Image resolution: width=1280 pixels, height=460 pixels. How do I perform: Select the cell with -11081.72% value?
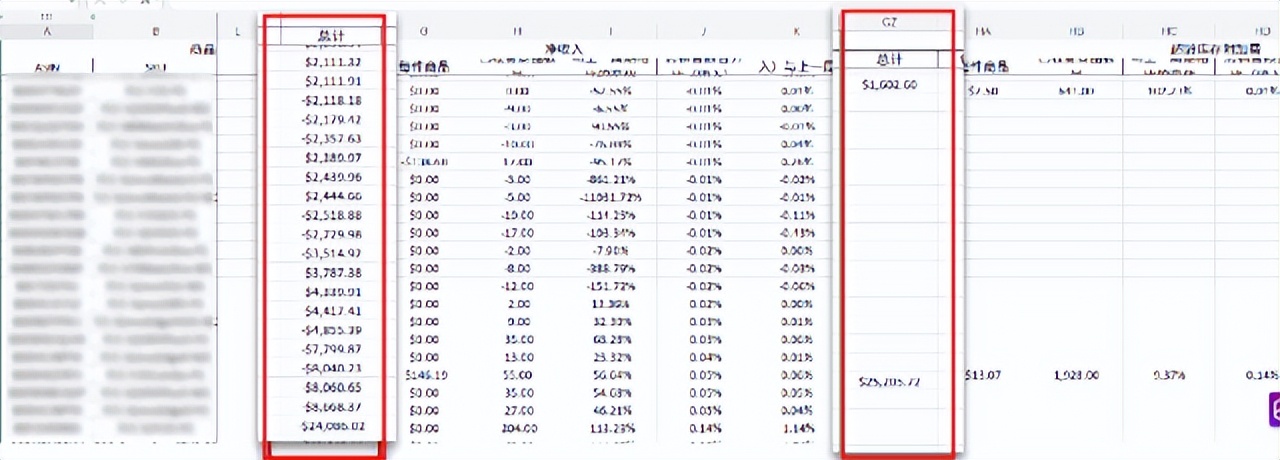(608, 197)
